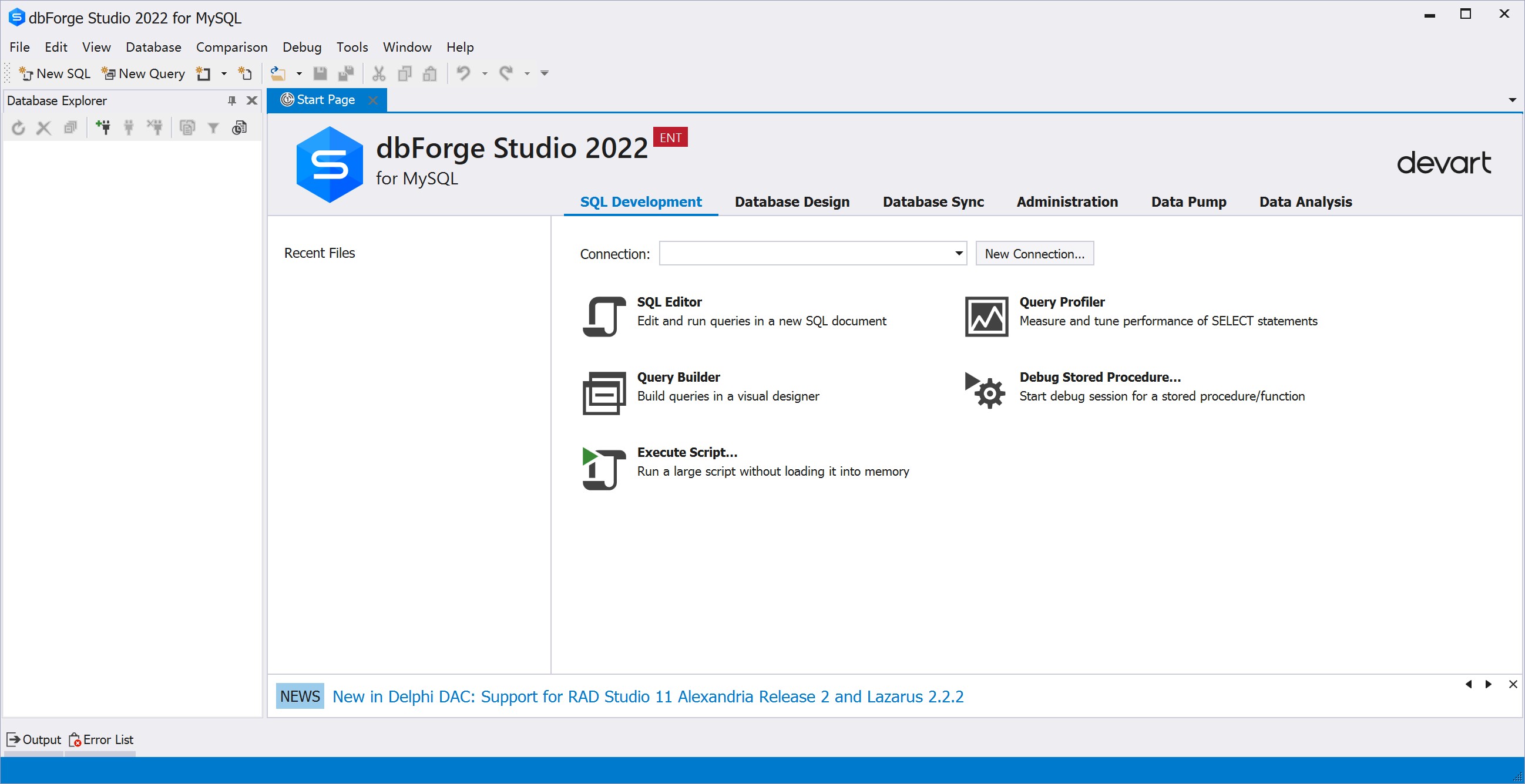Switch to Database Design tab
The width and height of the screenshot is (1525, 784).
point(792,201)
